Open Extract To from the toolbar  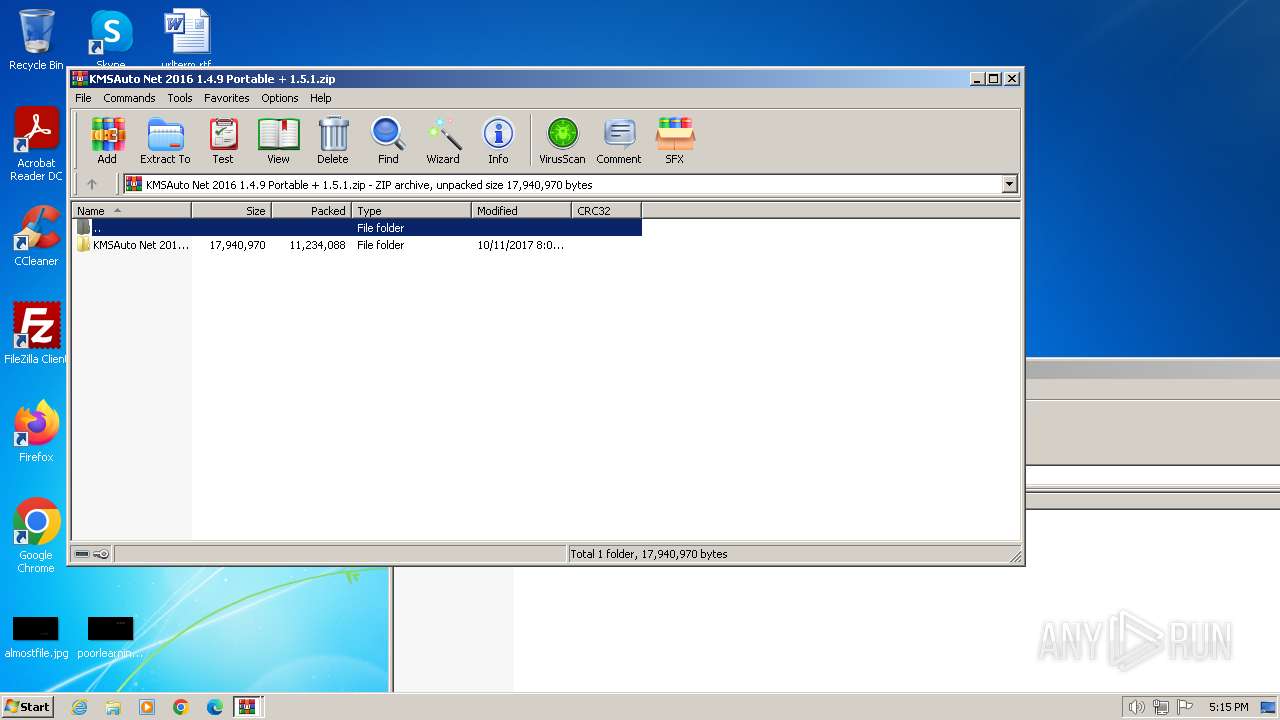[x=165, y=140]
